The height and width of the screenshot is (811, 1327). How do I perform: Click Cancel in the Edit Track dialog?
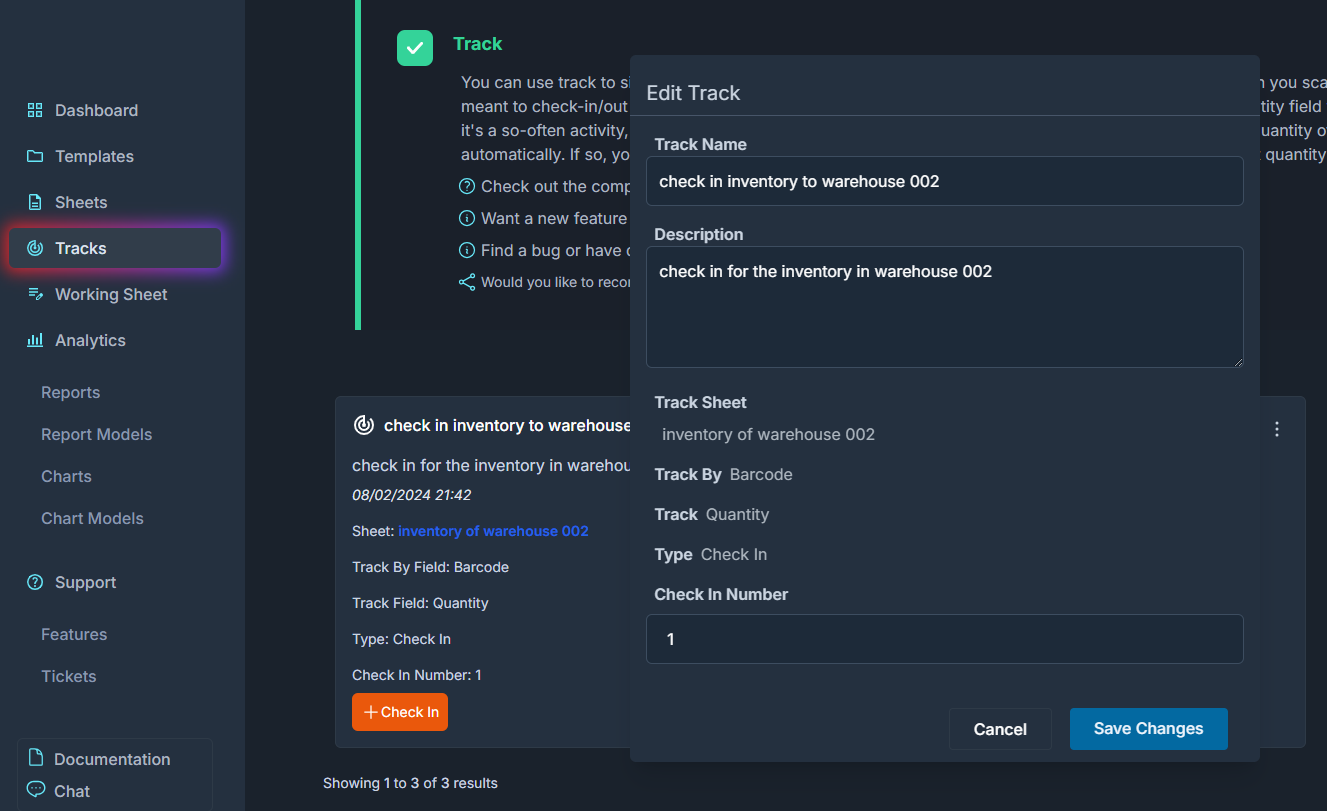(x=1000, y=729)
